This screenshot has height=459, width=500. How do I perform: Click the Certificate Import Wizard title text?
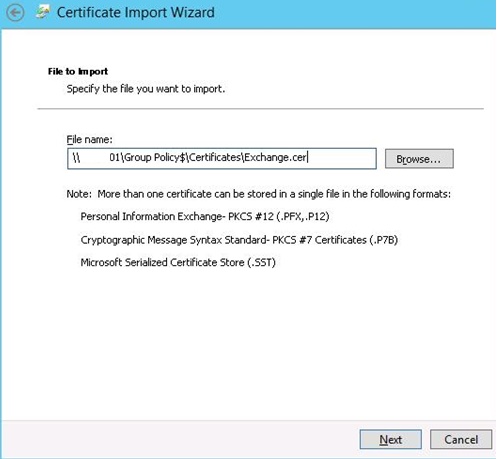point(136,13)
